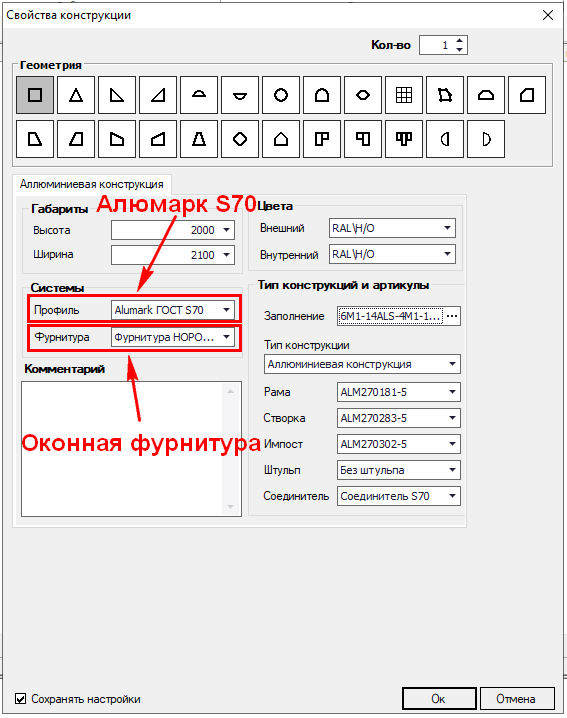Click the Высота value field 2000
Image resolution: width=567 pixels, height=718 pixels.
(165, 230)
